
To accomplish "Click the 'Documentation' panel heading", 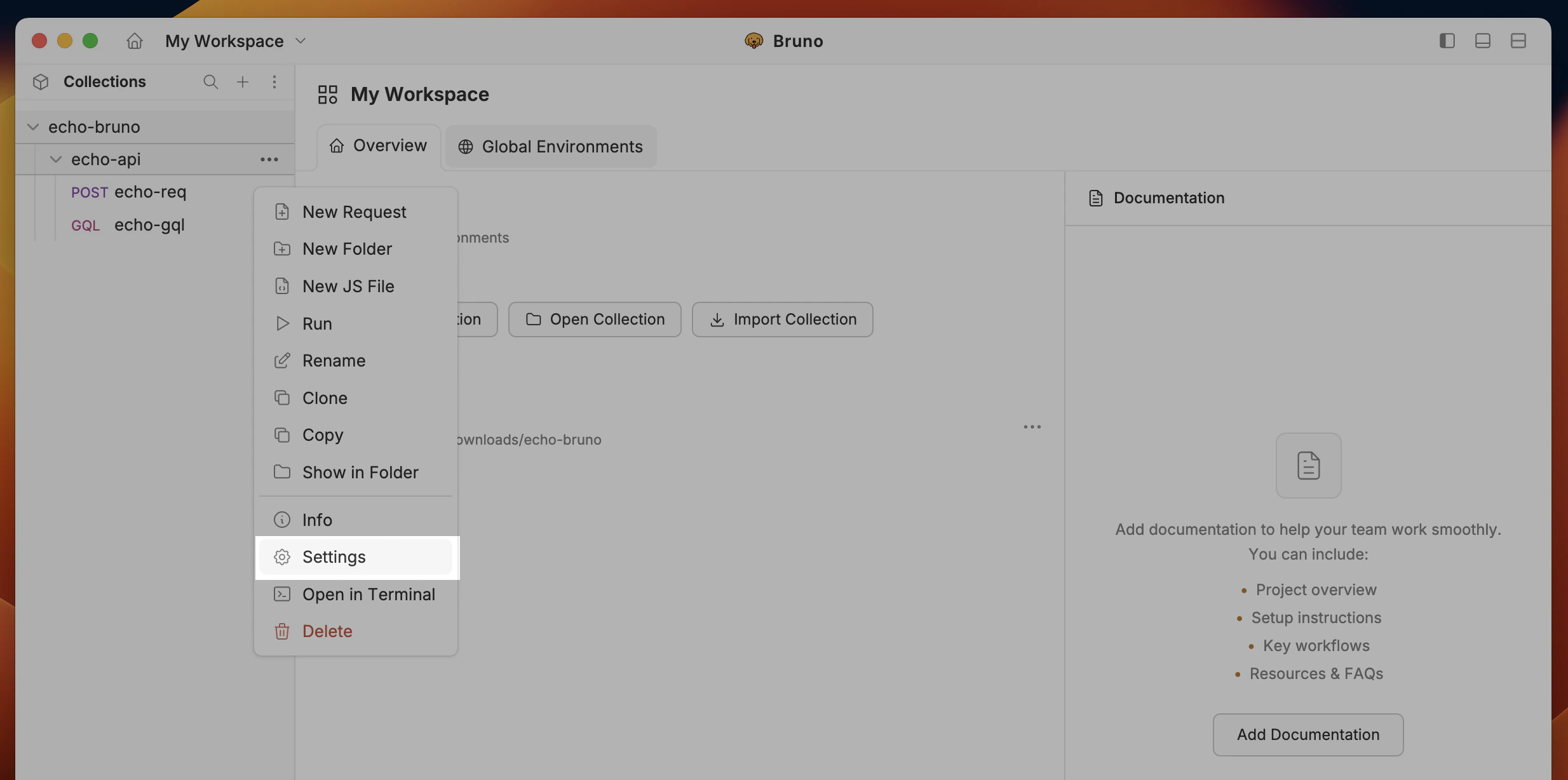I will (1169, 198).
